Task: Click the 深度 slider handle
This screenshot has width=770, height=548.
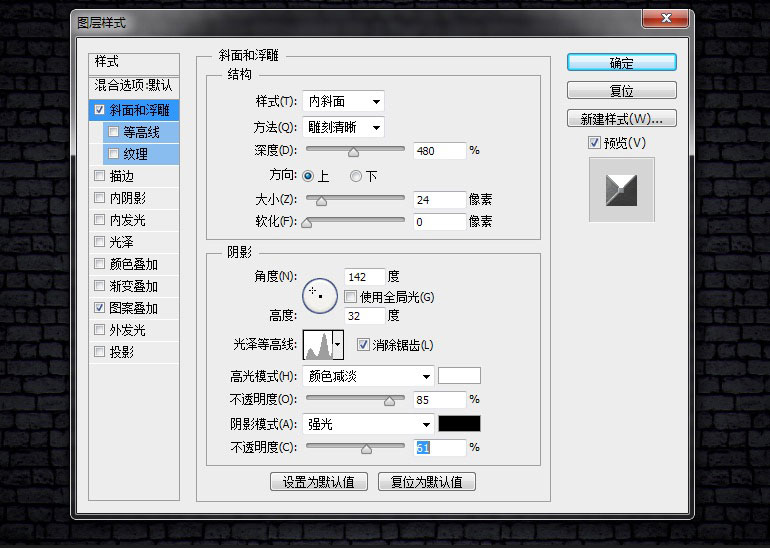Action: 353,152
